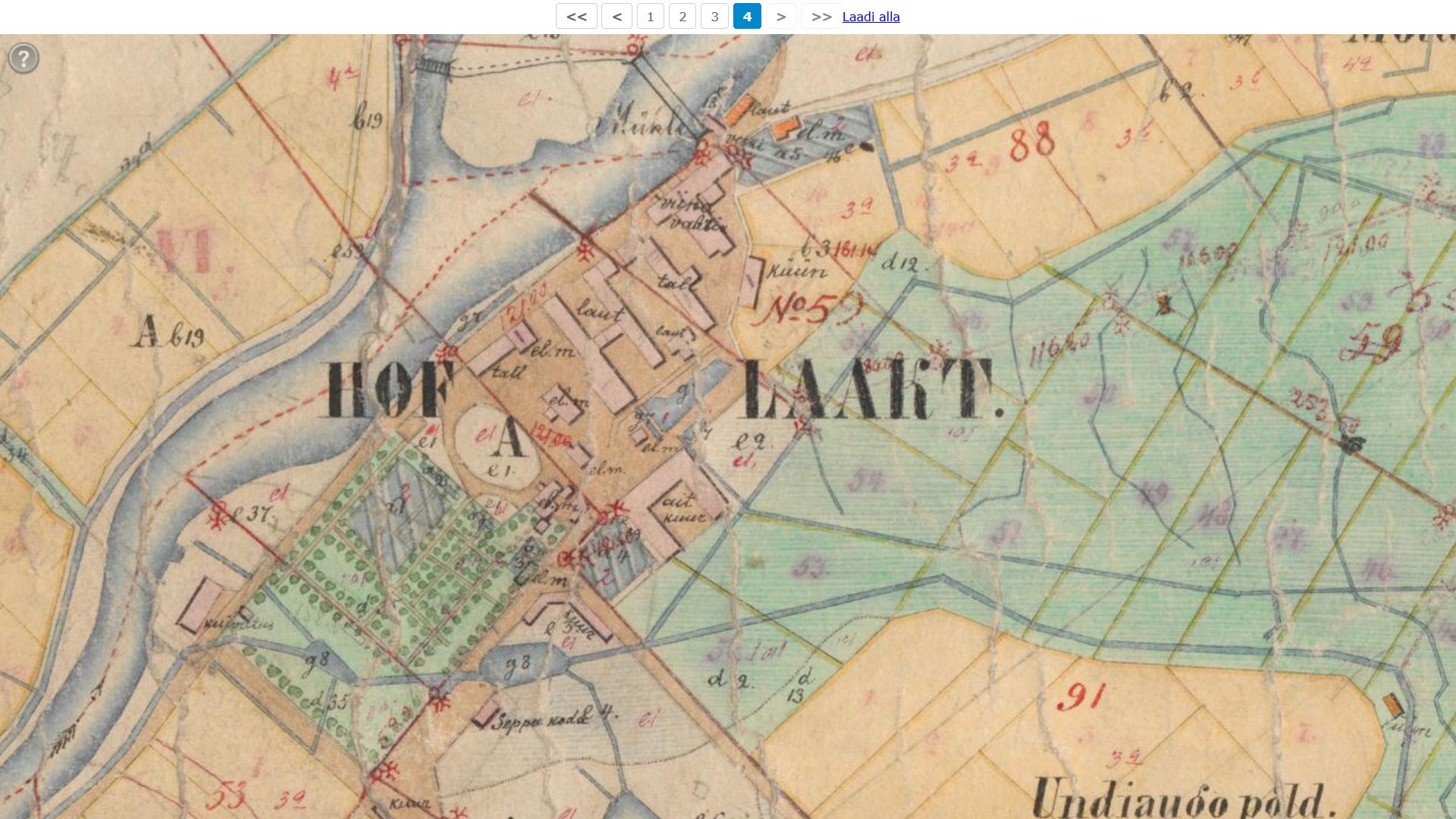Switch to page 3

(714, 17)
